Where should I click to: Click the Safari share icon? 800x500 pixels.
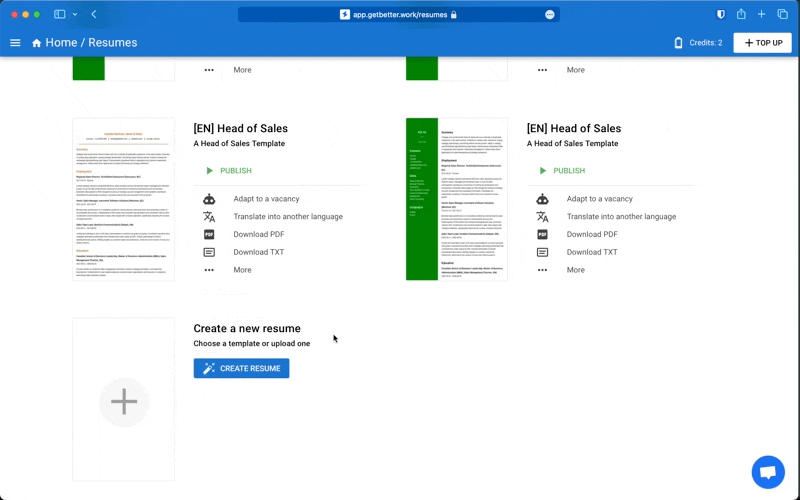741,15
